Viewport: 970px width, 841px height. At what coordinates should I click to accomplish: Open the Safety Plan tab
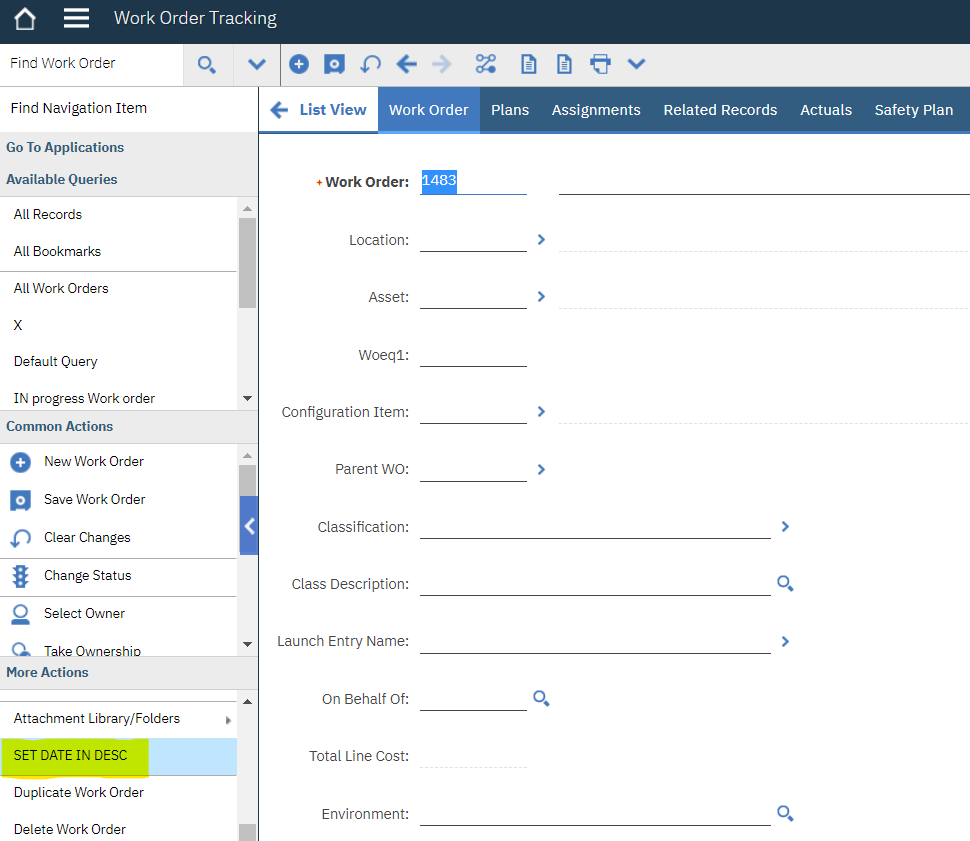(x=913, y=110)
